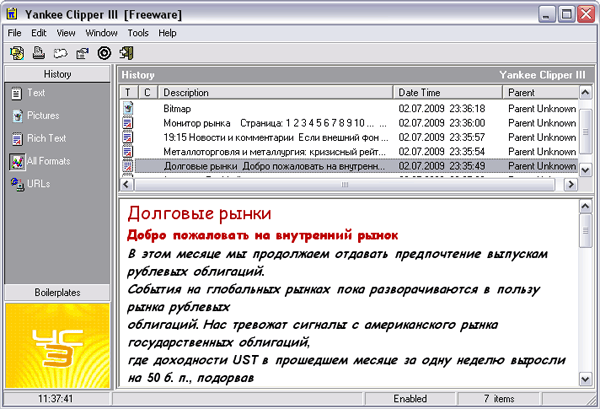Click the type icon of the 19:15 Новости row
Image resolution: width=600 pixels, height=409 pixels.
[x=128, y=137]
